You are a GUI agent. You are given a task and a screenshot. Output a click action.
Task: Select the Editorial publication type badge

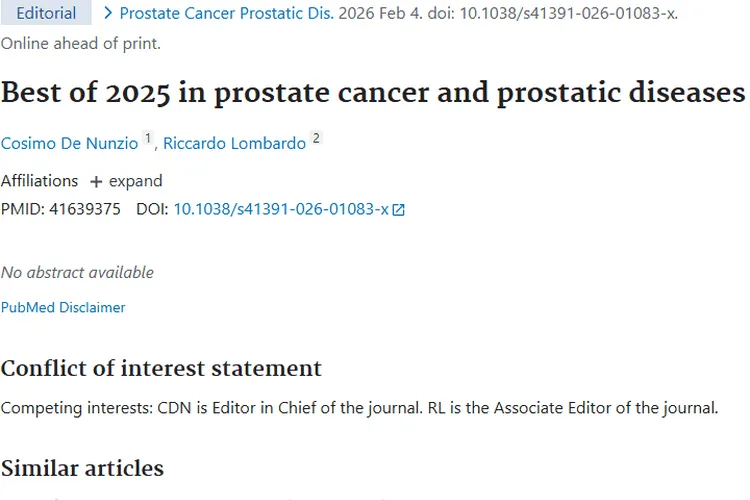tap(46, 13)
